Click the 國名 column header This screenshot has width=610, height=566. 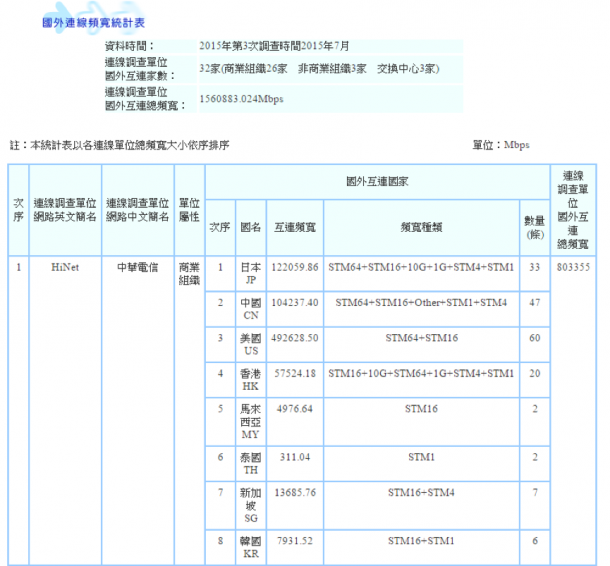(x=251, y=227)
